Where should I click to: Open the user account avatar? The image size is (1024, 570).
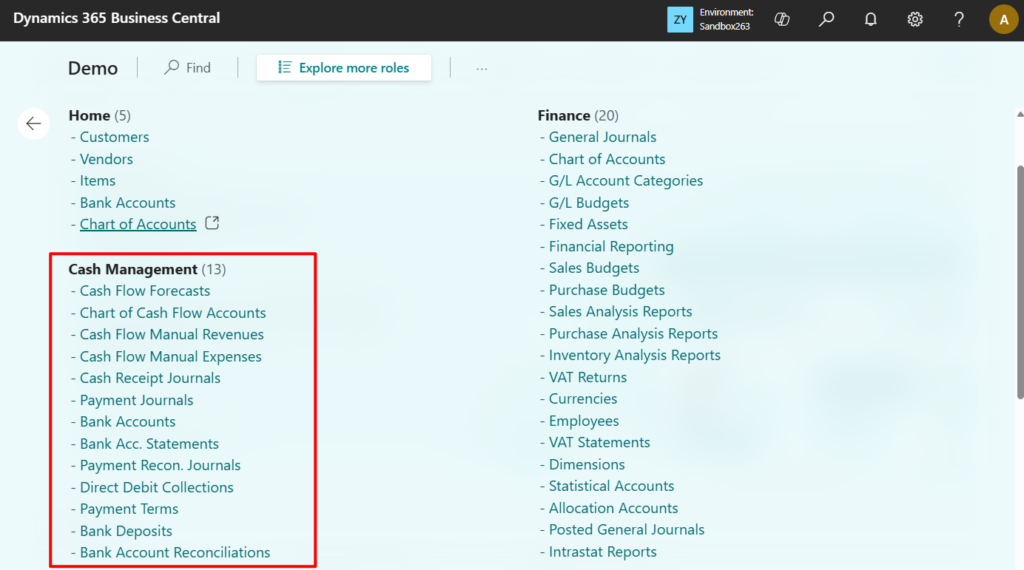tap(1003, 19)
